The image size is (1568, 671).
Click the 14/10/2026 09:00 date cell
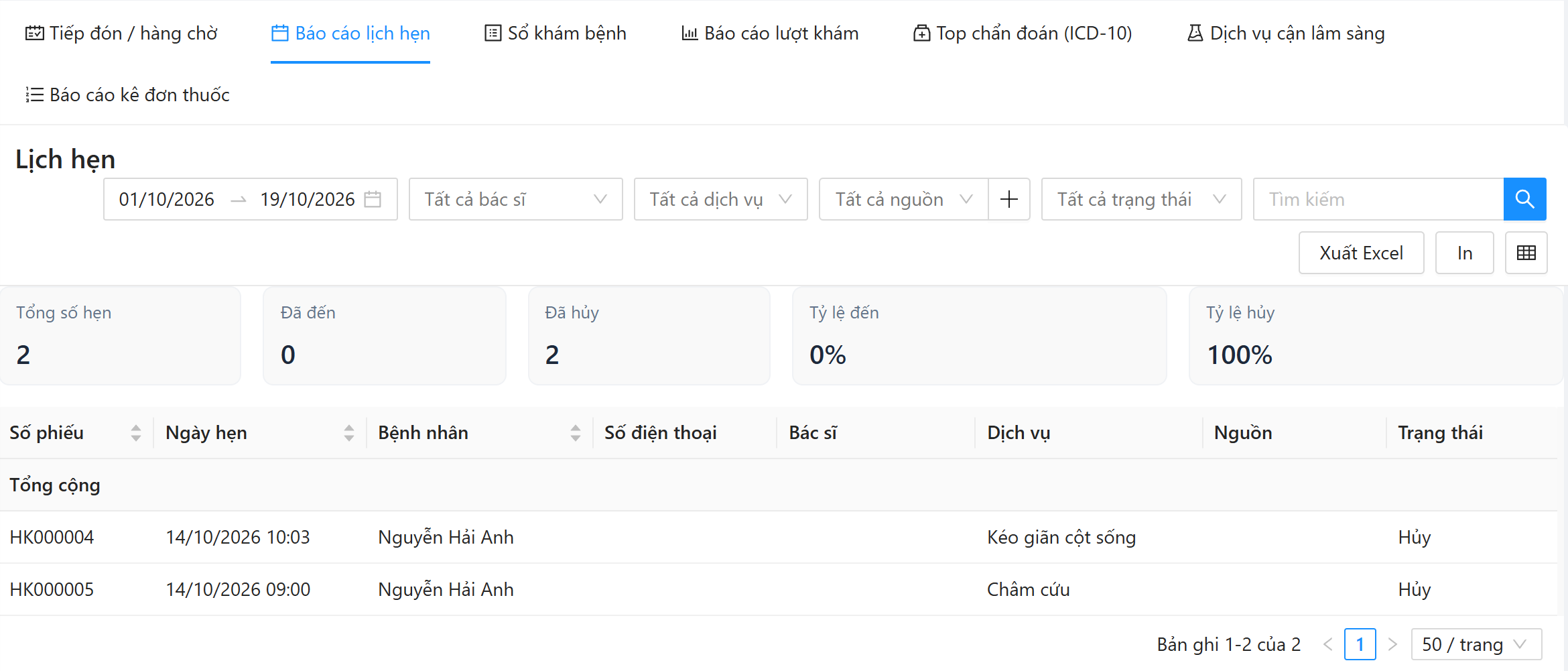(x=238, y=589)
